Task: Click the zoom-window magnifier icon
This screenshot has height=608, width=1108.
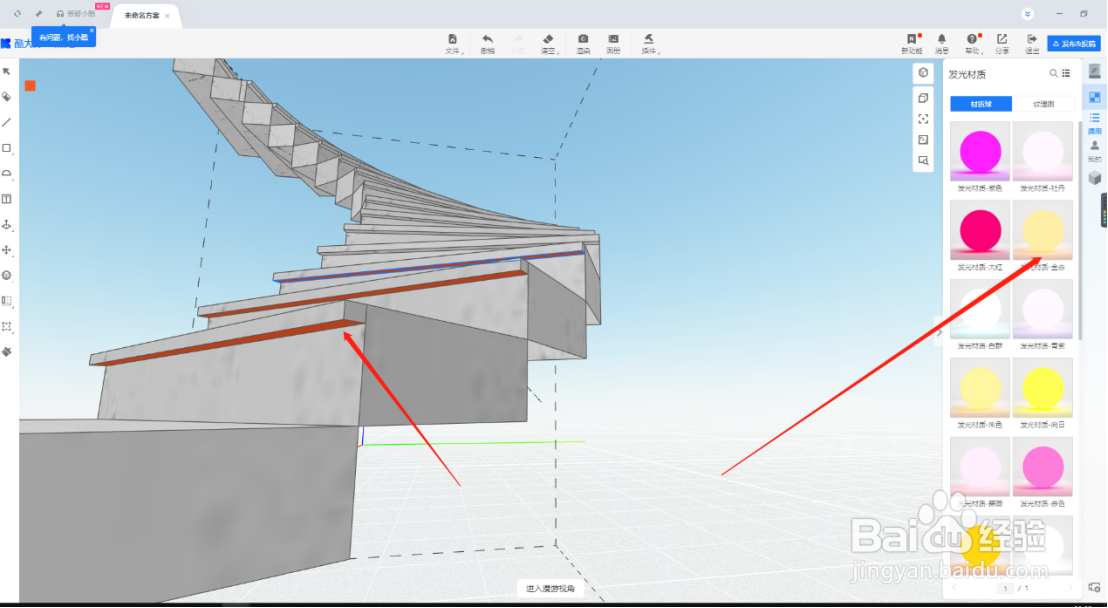Action: click(923, 160)
